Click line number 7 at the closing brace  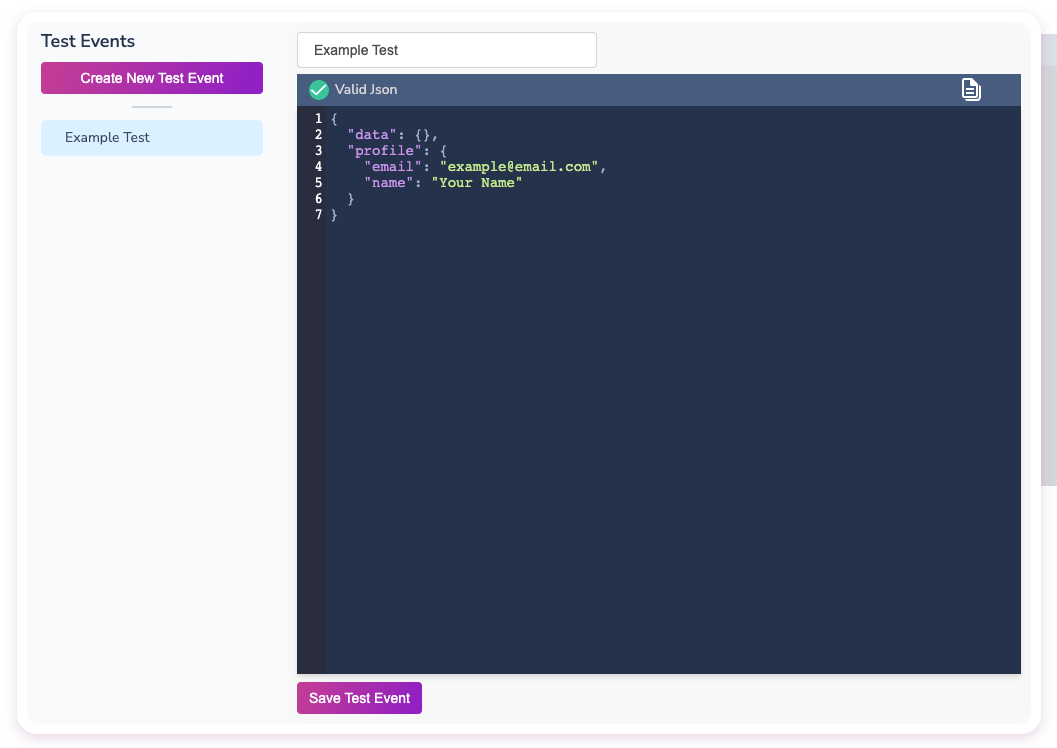click(318, 214)
